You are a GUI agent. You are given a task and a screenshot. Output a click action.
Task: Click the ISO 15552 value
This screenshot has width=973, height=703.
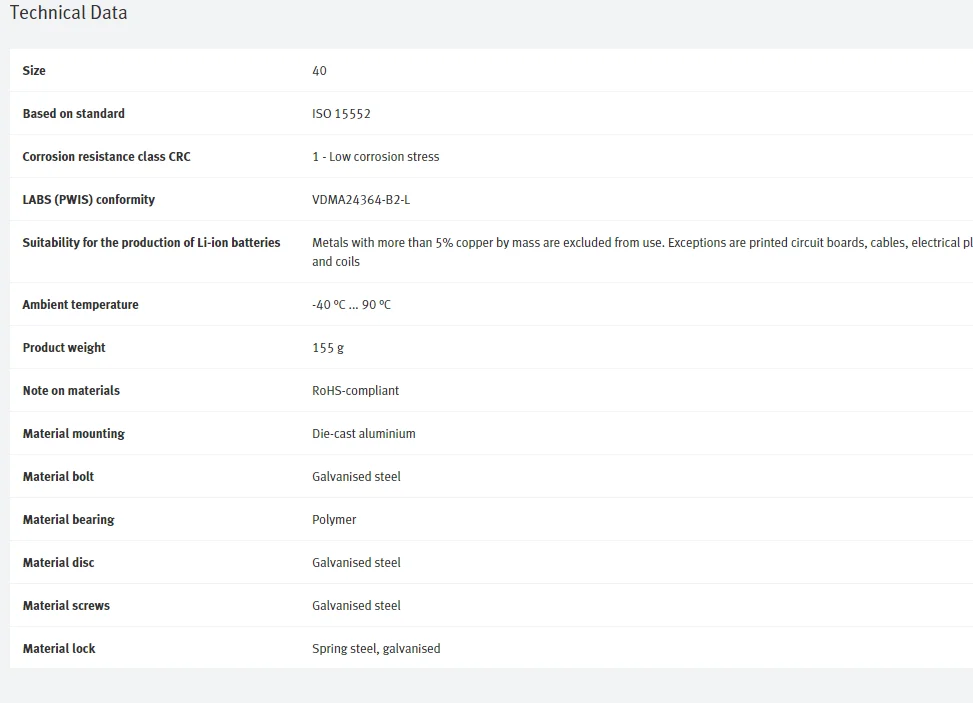tap(341, 114)
